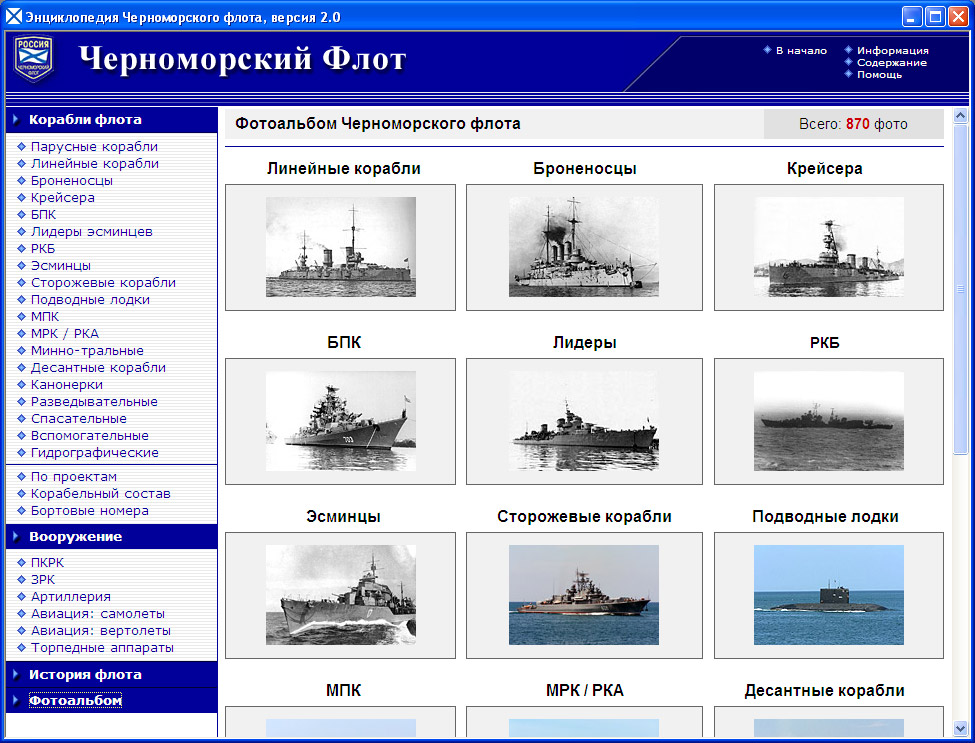Select Вспомогательные in the sidebar
Viewport: 975px width, 743px height.
pos(90,436)
